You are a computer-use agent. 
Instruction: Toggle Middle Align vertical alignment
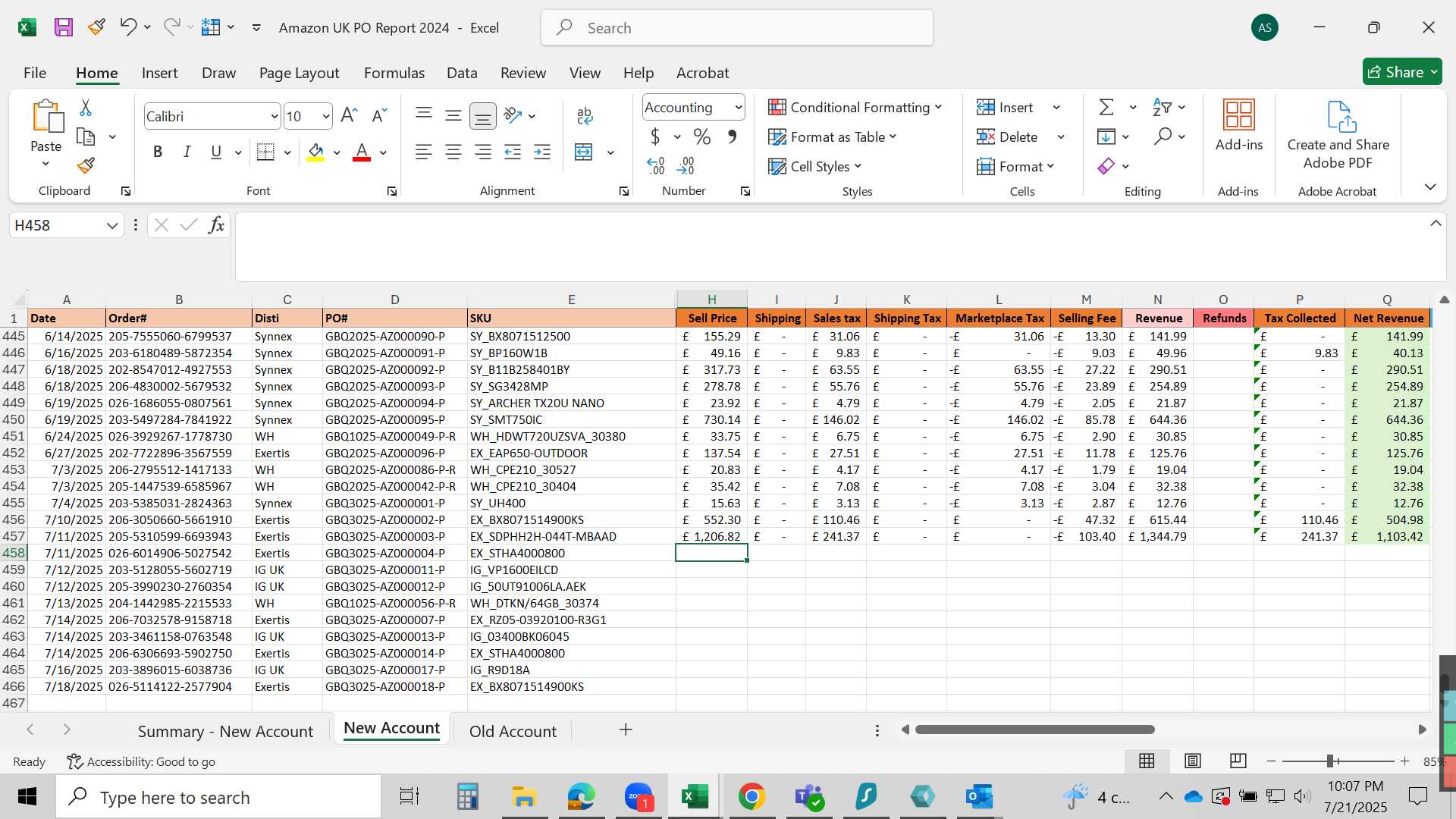[453, 115]
